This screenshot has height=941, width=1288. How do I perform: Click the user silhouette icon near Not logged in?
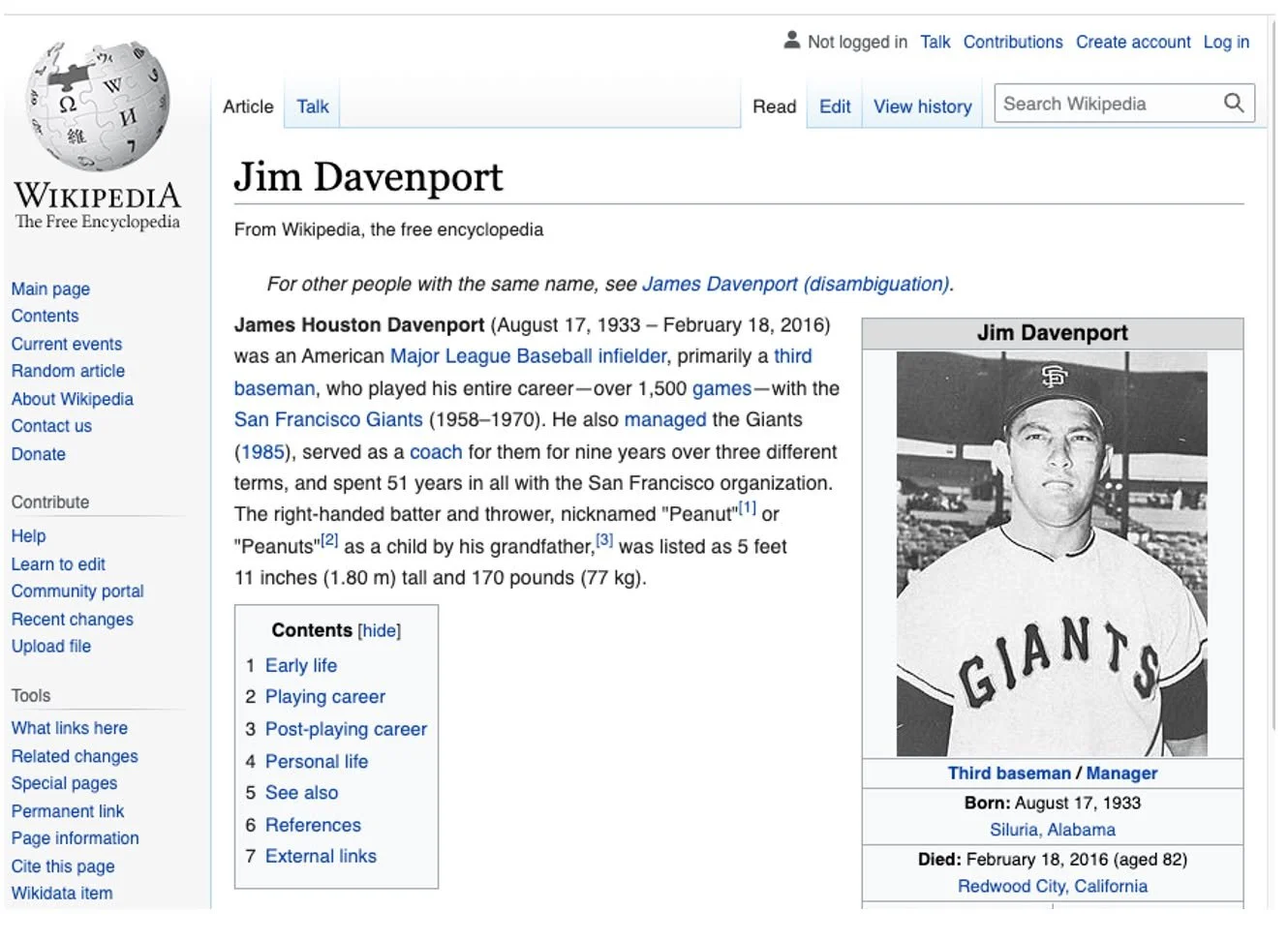(790, 41)
